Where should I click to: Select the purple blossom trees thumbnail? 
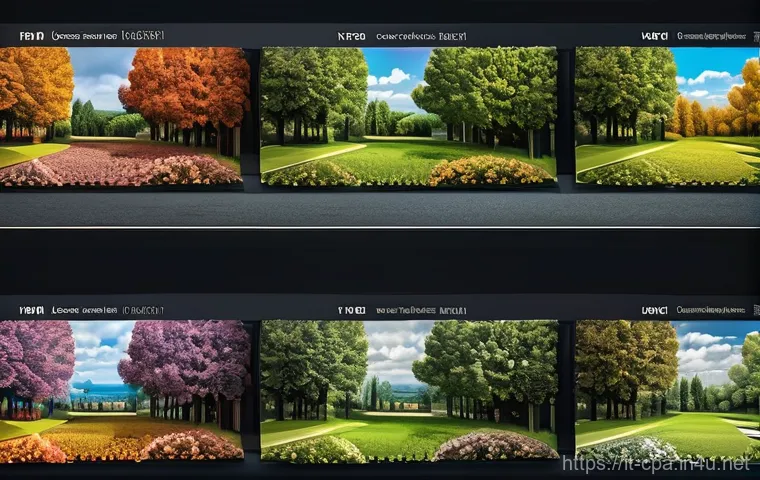coord(124,391)
